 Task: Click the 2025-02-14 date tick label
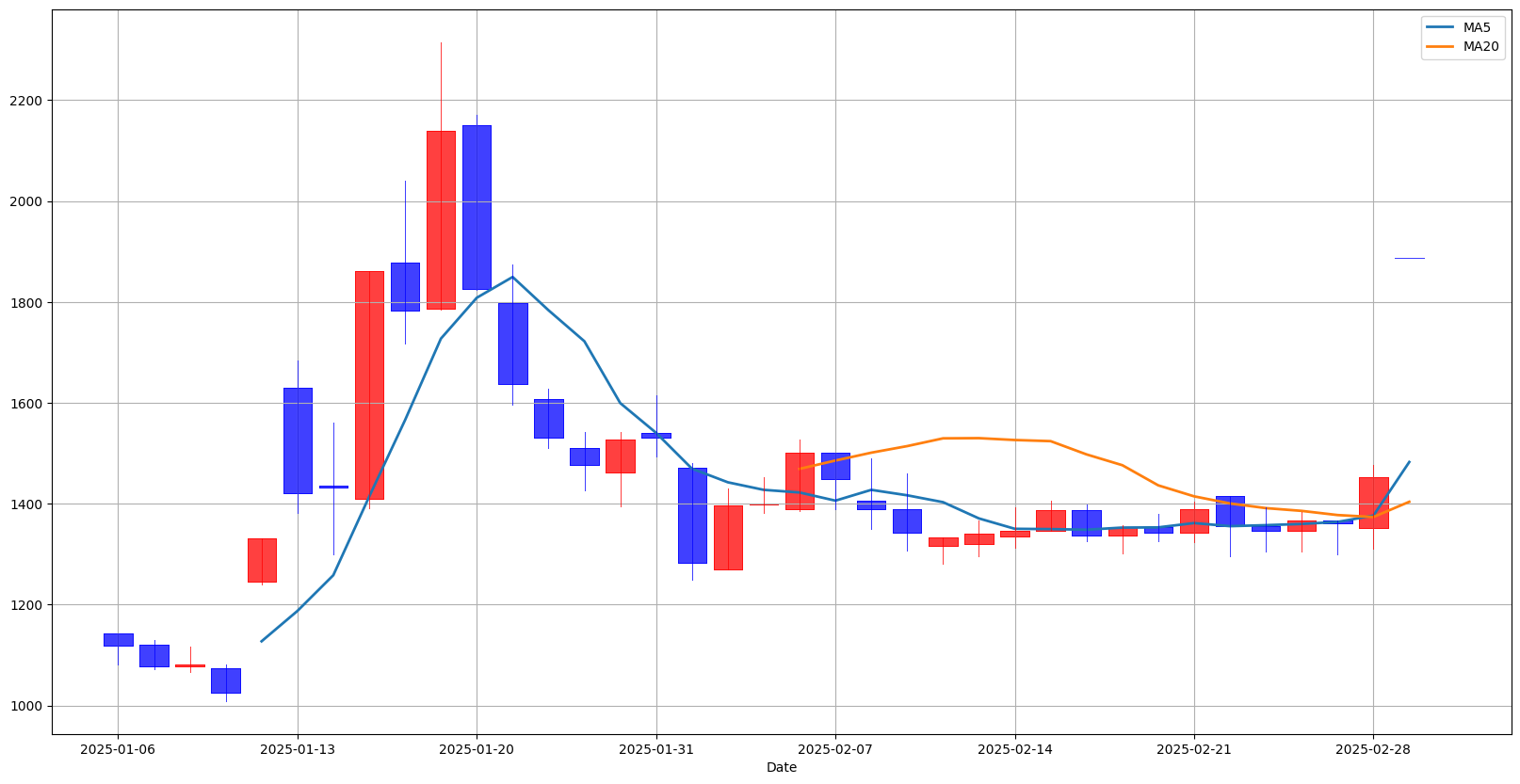click(1015, 749)
